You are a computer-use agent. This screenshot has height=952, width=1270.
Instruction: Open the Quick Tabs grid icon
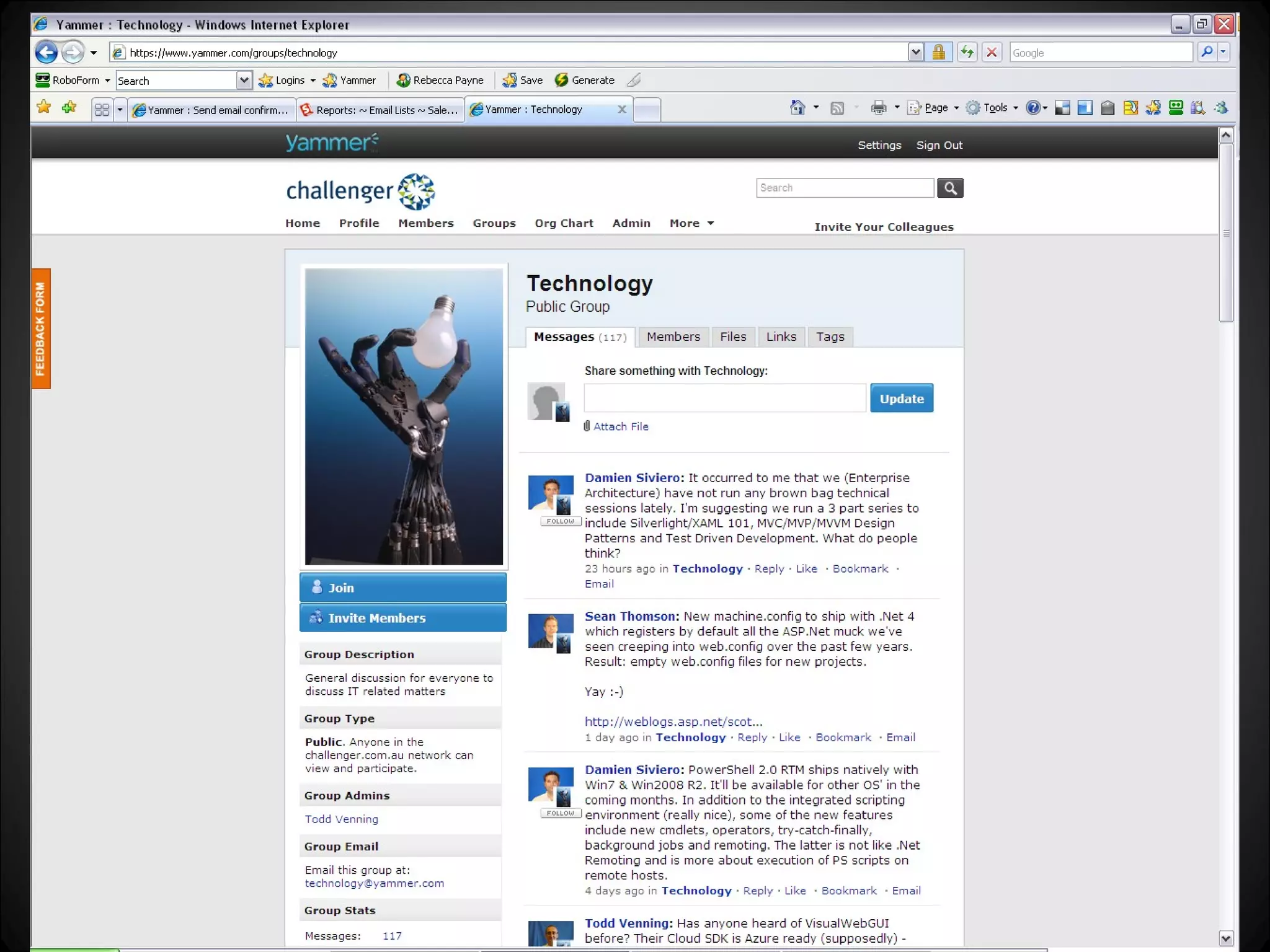pyautogui.click(x=102, y=110)
